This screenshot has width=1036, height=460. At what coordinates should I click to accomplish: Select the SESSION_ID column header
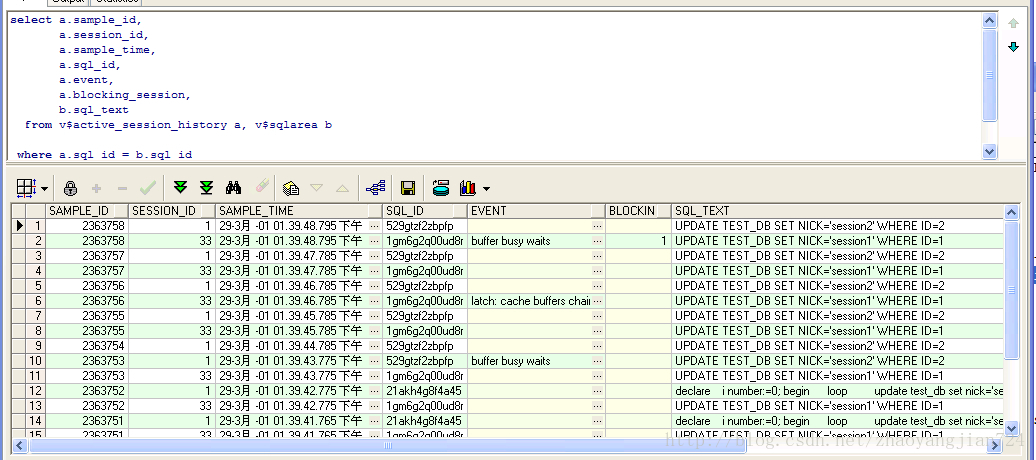172,211
